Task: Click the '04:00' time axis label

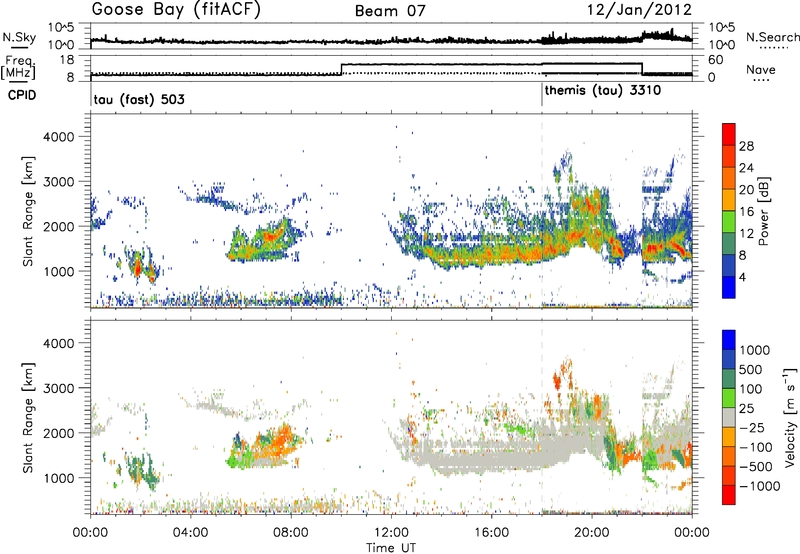Action: tap(190, 533)
